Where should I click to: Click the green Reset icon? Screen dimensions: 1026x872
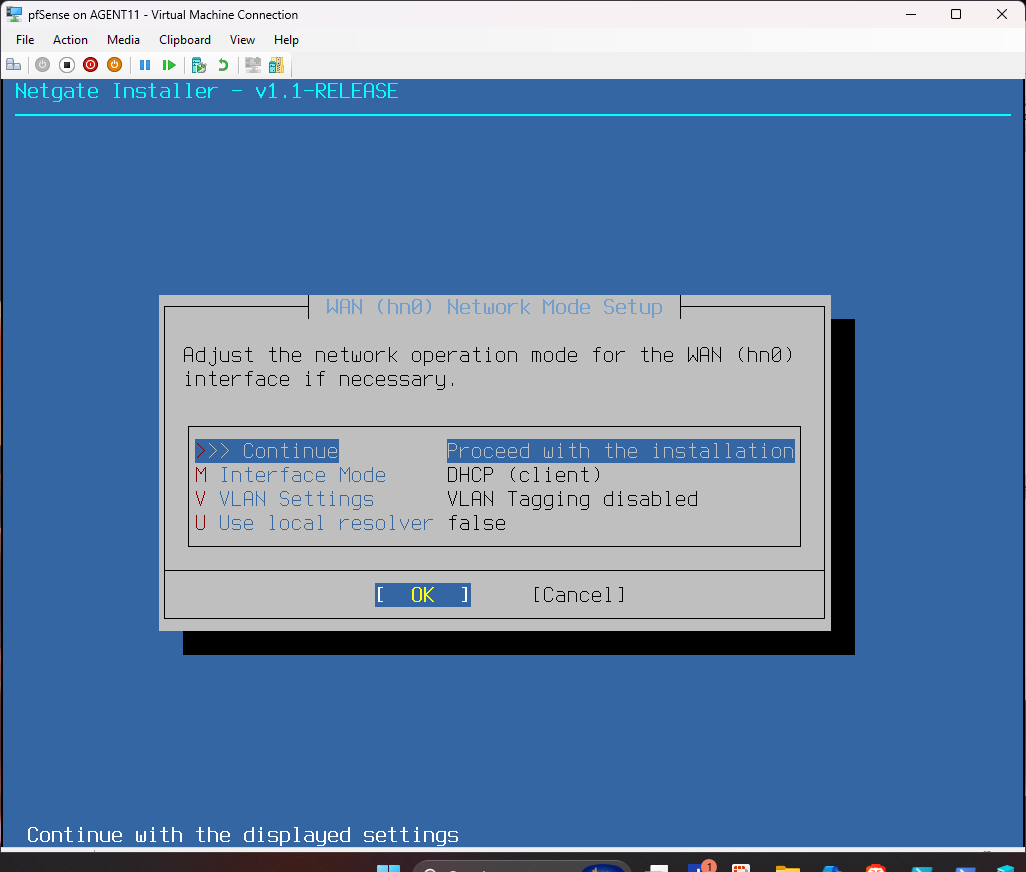tap(169, 65)
